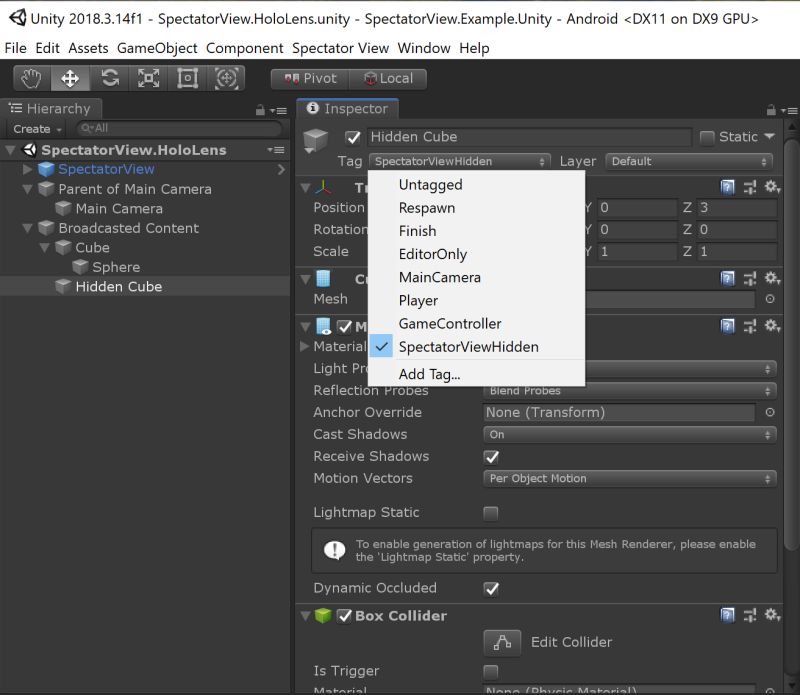
Task: Toggle the Hidden Cube active checkbox
Action: 353,137
